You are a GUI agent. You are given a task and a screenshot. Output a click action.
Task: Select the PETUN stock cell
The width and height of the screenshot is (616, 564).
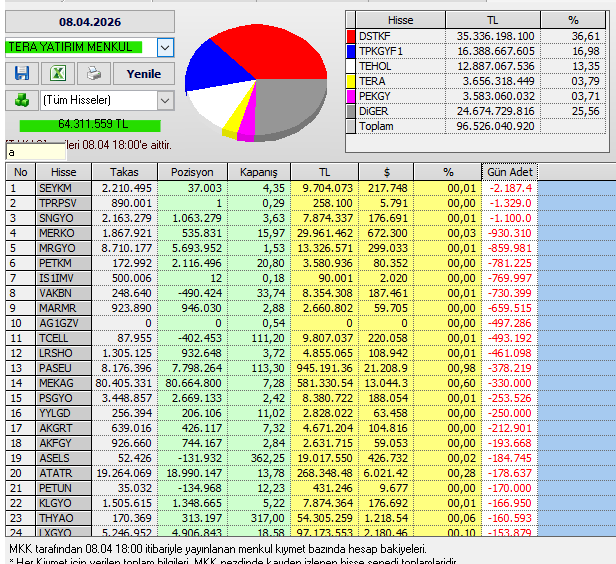(64, 488)
